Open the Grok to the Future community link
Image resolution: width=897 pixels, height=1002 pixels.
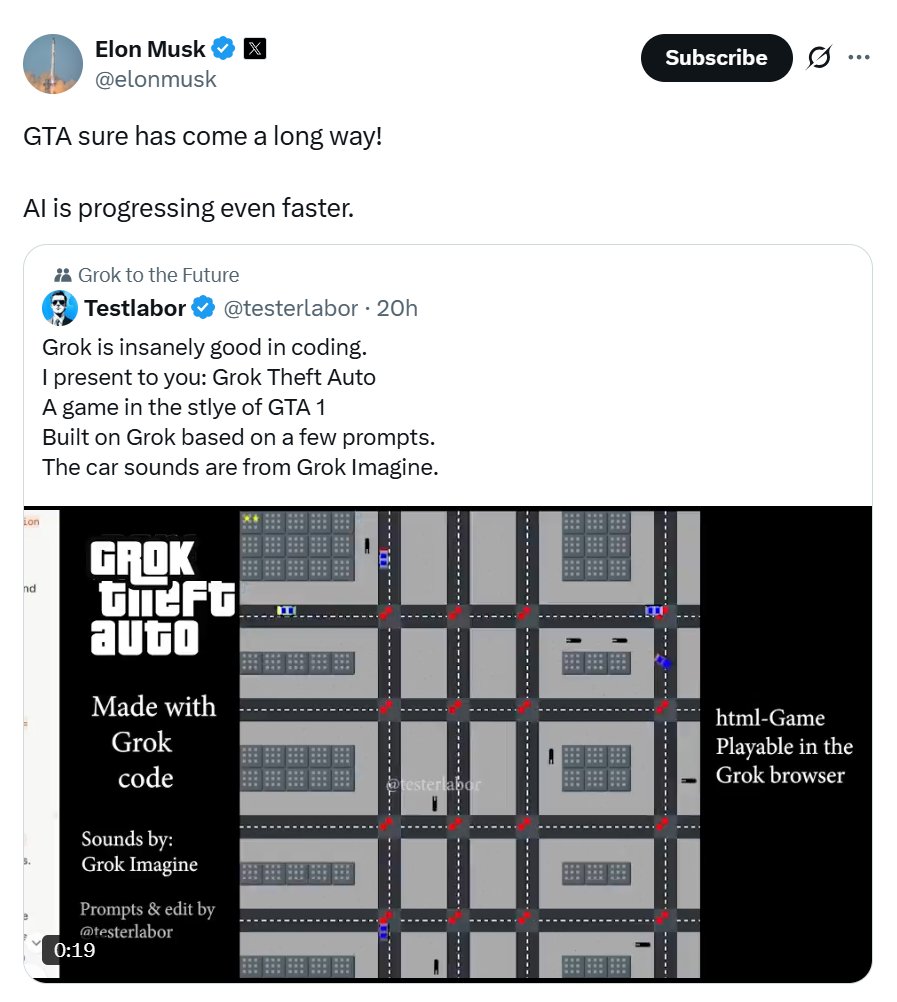[x=158, y=275]
